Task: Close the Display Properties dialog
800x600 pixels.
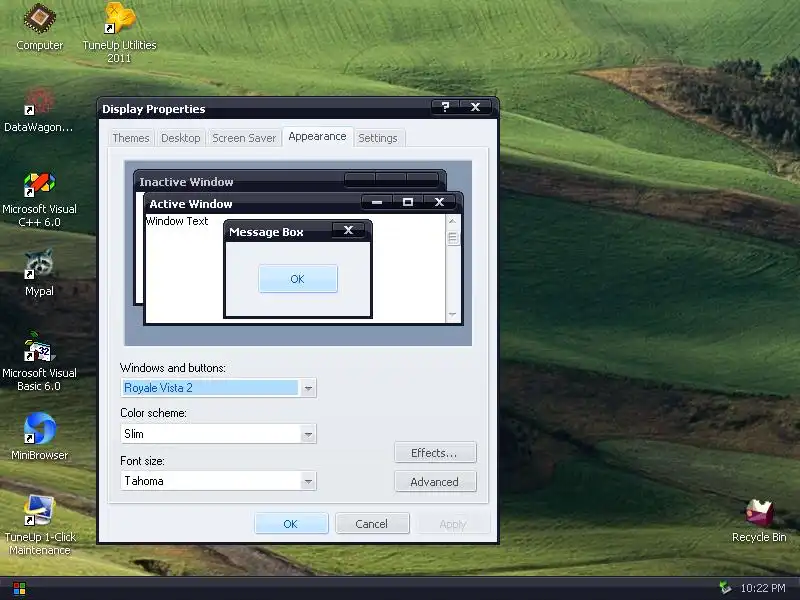Action: click(476, 107)
